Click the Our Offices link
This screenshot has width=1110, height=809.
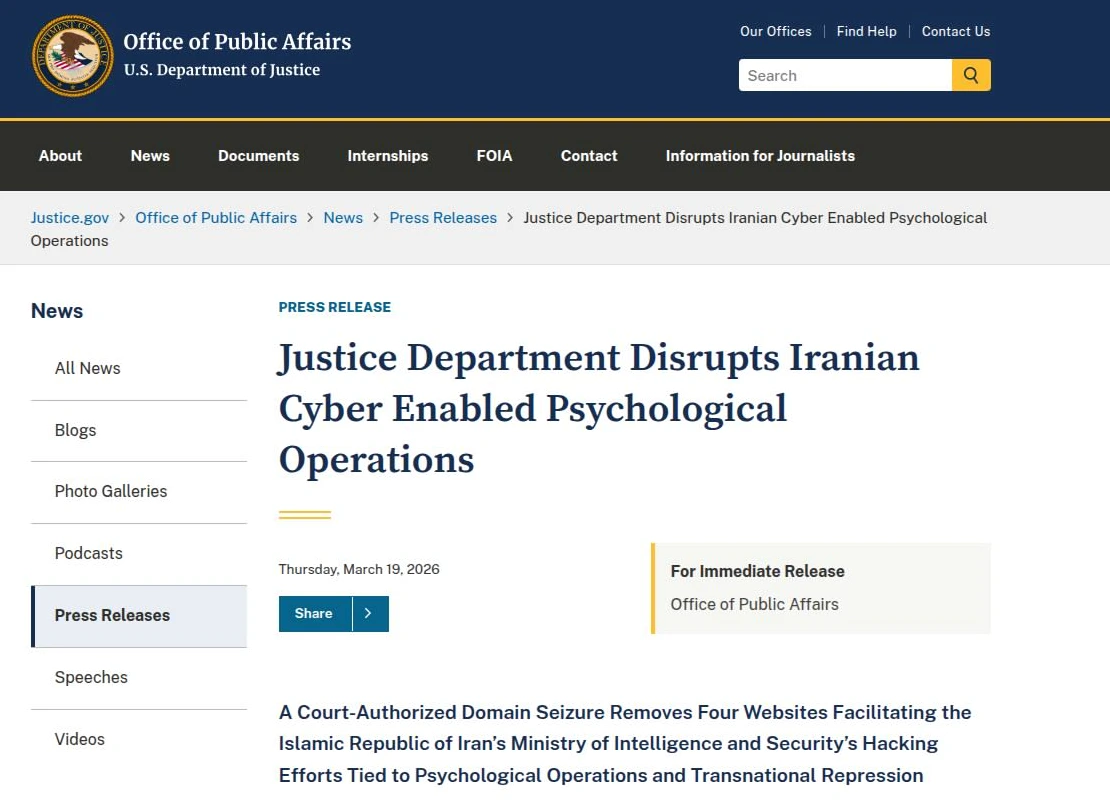775,31
